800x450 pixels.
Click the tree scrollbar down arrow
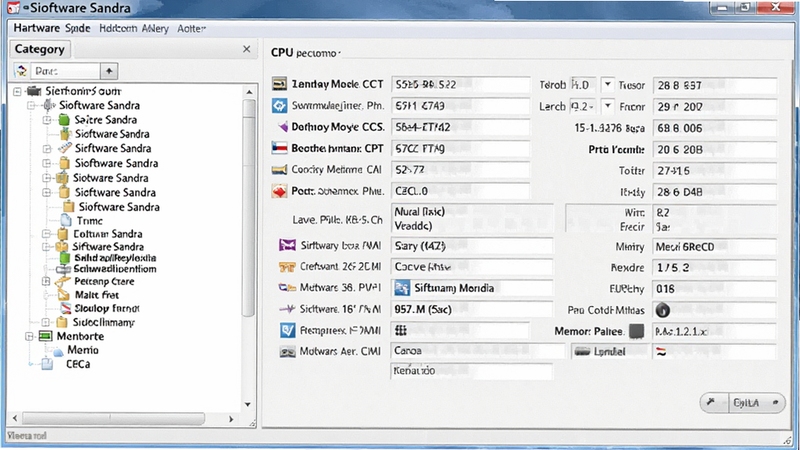(x=247, y=405)
